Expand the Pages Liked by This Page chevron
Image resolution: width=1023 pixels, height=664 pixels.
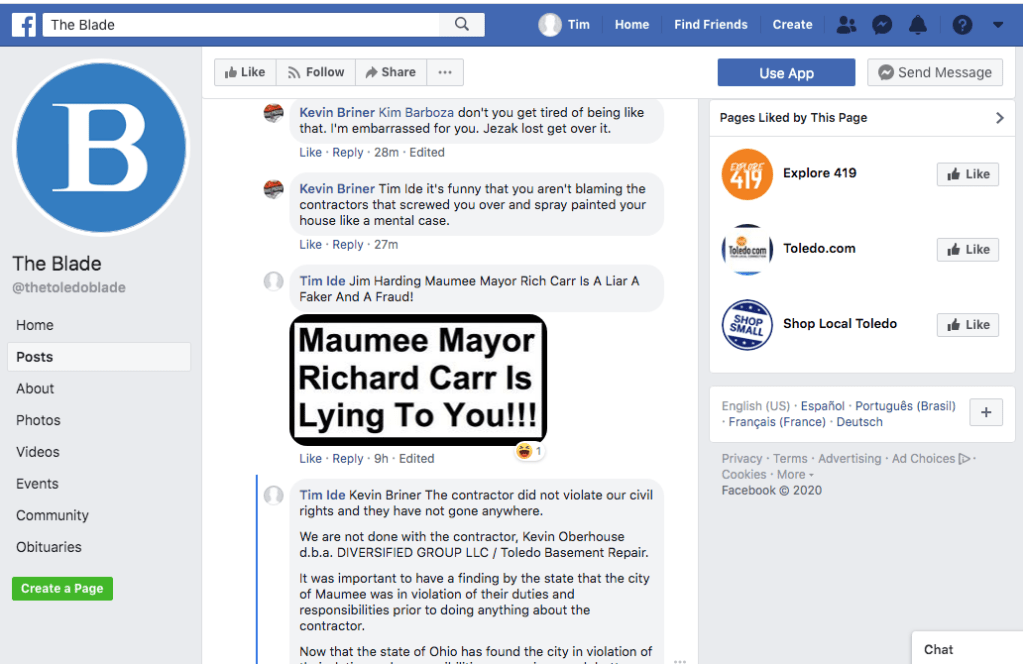[999, 118]
